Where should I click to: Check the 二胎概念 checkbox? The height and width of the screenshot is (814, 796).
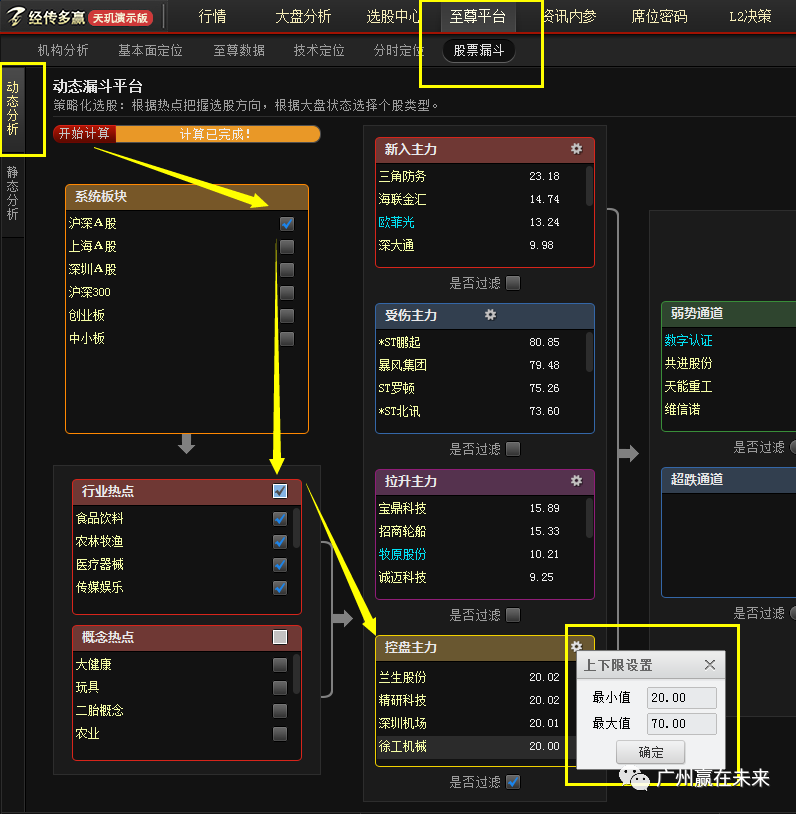click(280, 710)
